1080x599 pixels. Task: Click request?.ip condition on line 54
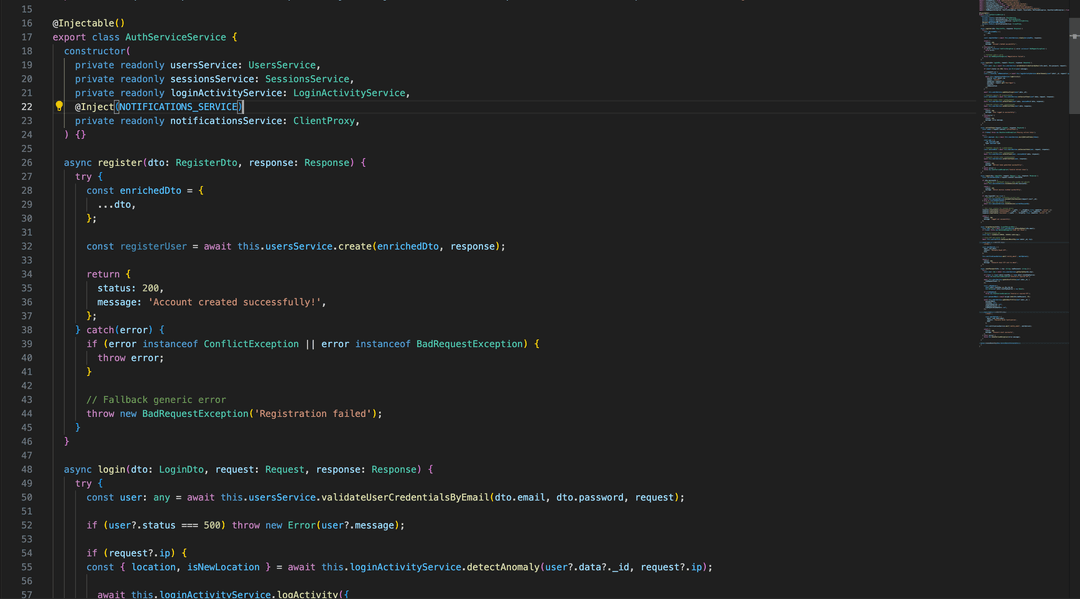tap(139, 553)
